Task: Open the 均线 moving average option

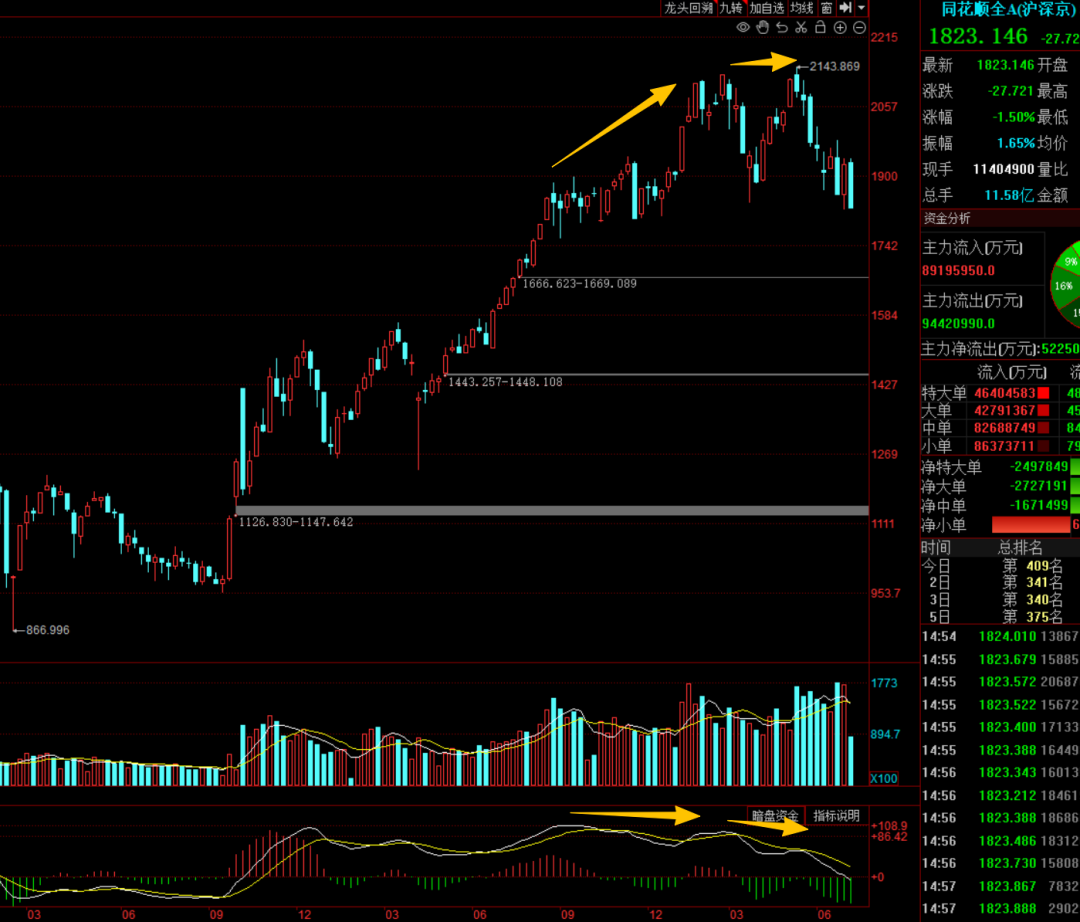Action: (802, 8)
